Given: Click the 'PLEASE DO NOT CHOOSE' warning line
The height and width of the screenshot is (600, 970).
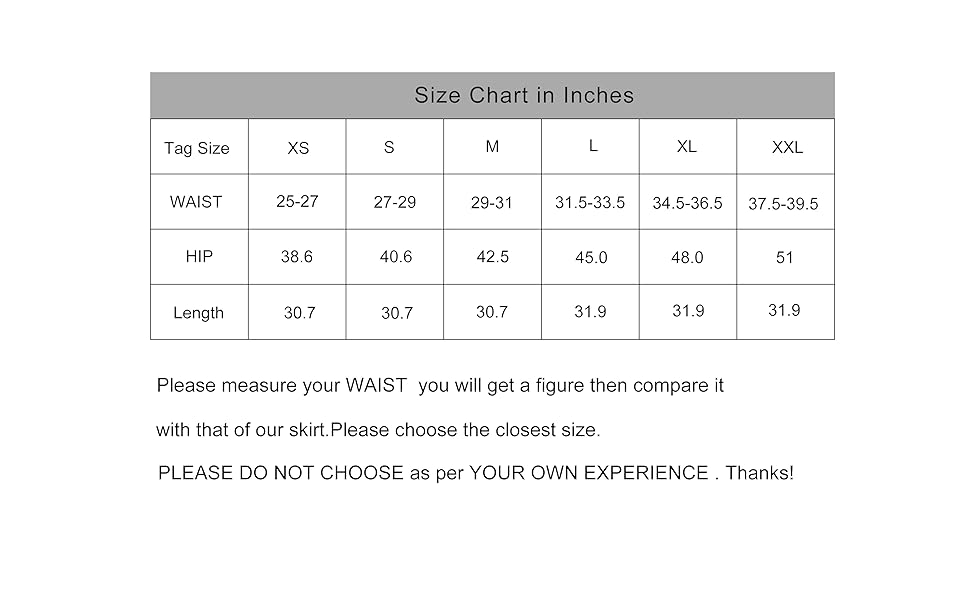Looking at the screenshot, I should [x=475, y=473].
